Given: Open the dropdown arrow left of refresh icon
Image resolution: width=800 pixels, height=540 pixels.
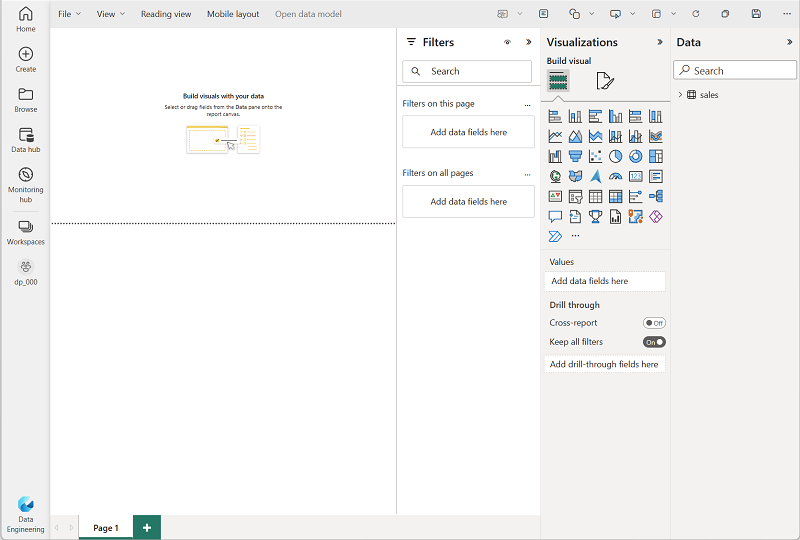Looking at the screenshot, I should [x=673, y=14].
